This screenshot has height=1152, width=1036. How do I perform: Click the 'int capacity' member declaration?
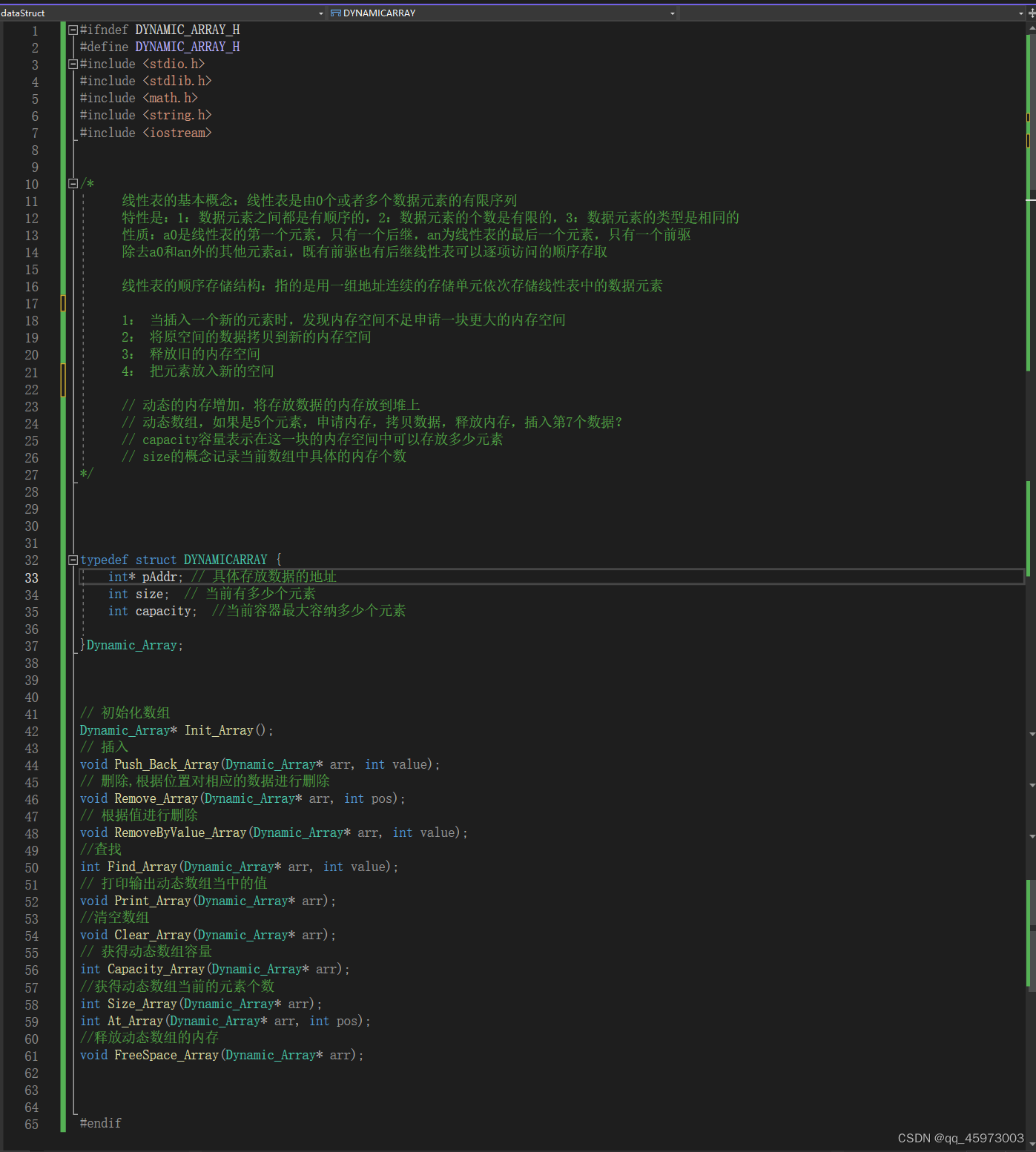[x=152, y=611]
